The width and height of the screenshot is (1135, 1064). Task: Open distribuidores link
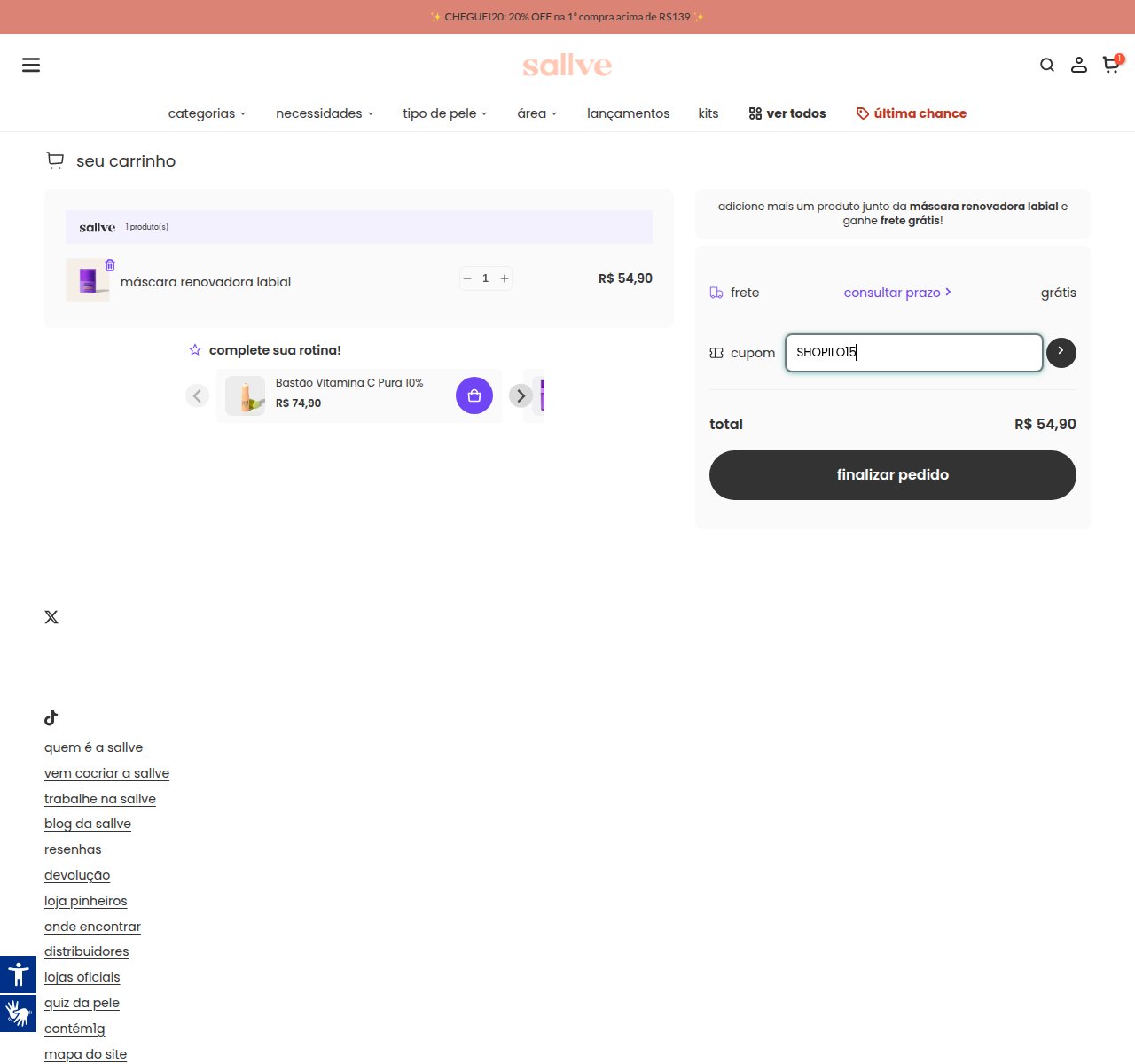pyautogui.click(x=87, y=951)
